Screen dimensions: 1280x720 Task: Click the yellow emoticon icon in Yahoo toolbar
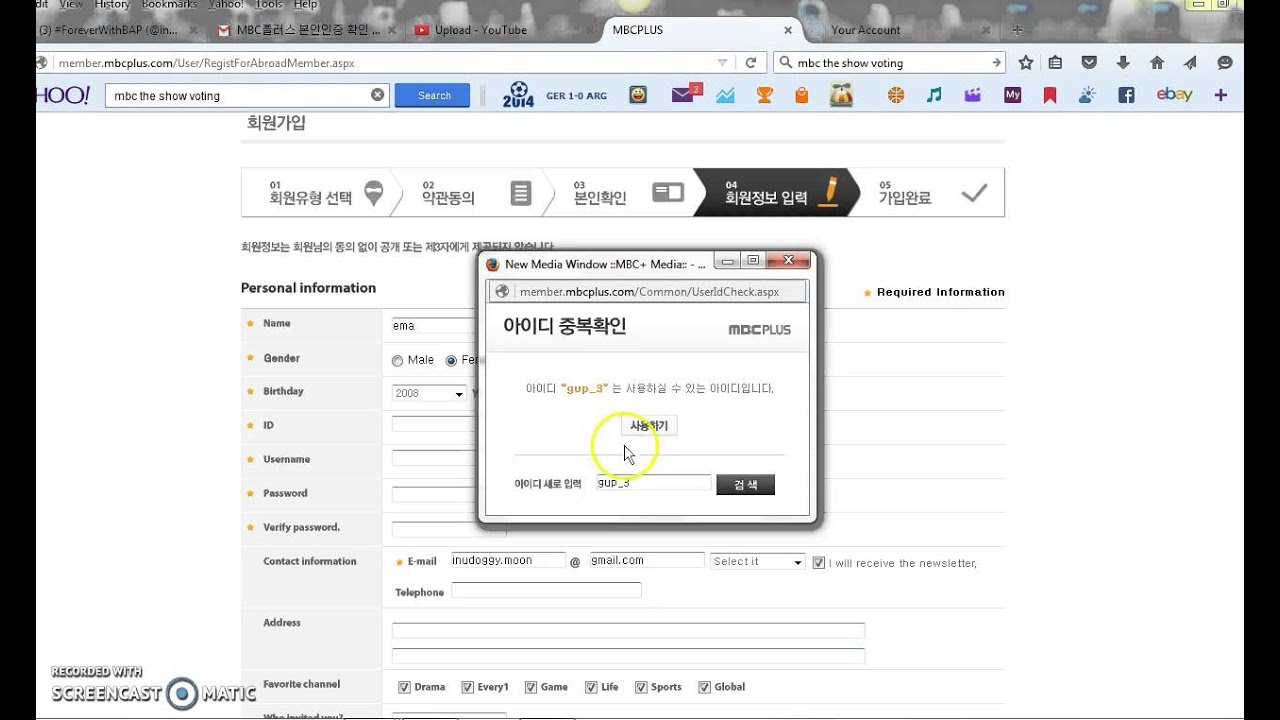pos(637,95)
